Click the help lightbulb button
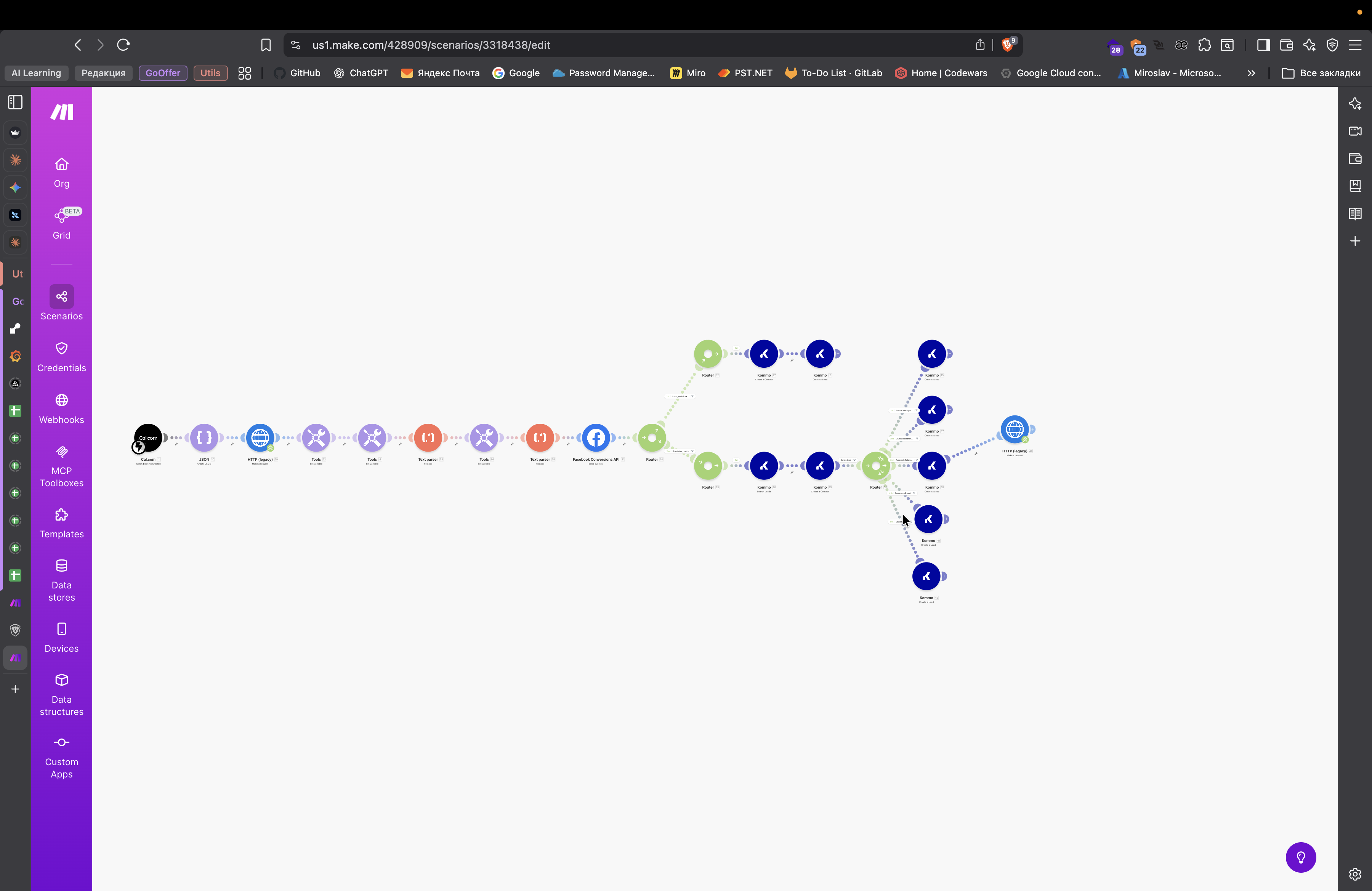This screenshot has width=1372, height=891. (1300, 857)
